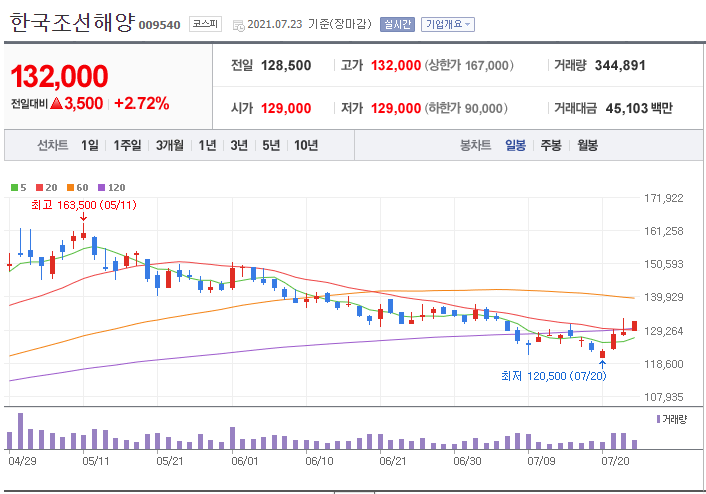706x494 pixels.
Task: Switch to 주봉 weekly candle chart
Action: pyautogui.click(x=551, y=145)
